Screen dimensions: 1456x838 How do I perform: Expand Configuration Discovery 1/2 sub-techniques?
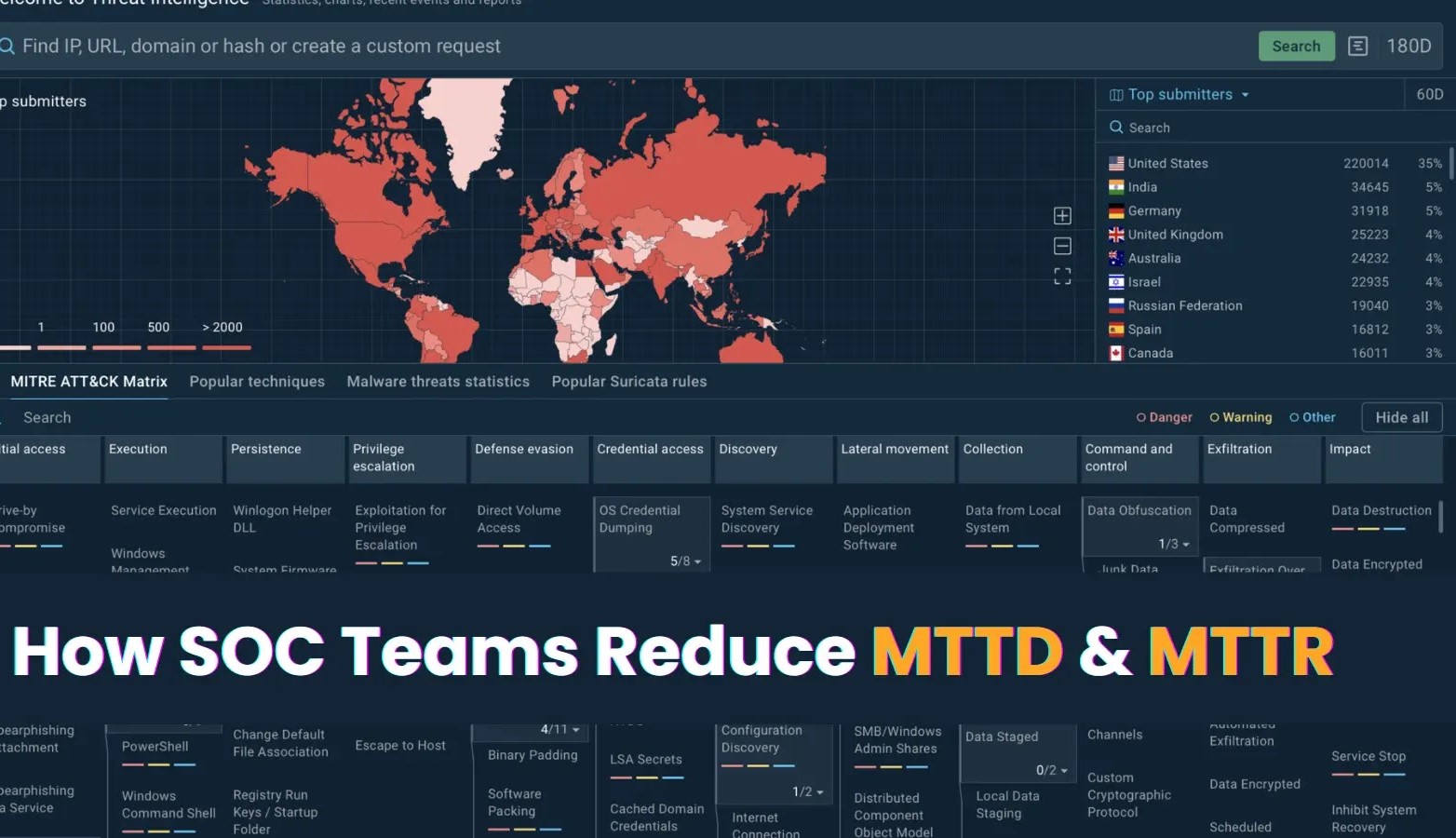point(808,791)
